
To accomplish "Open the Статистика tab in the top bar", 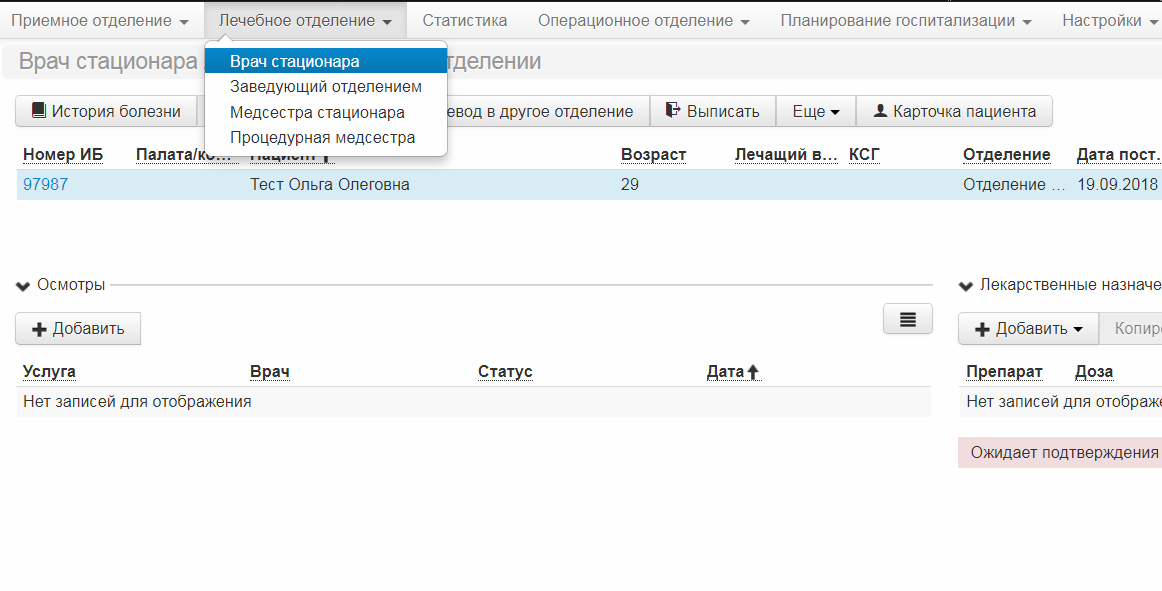I will 465,21.
